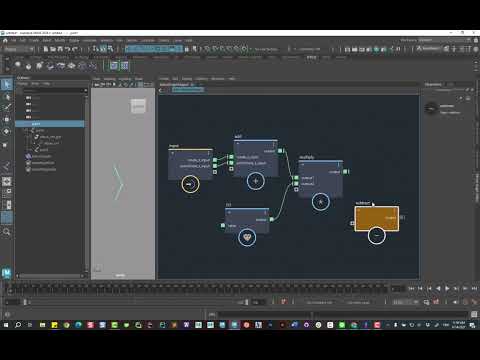Click the green output port of add node
Viewport: 480px width, 360px height.
point(280,151)
